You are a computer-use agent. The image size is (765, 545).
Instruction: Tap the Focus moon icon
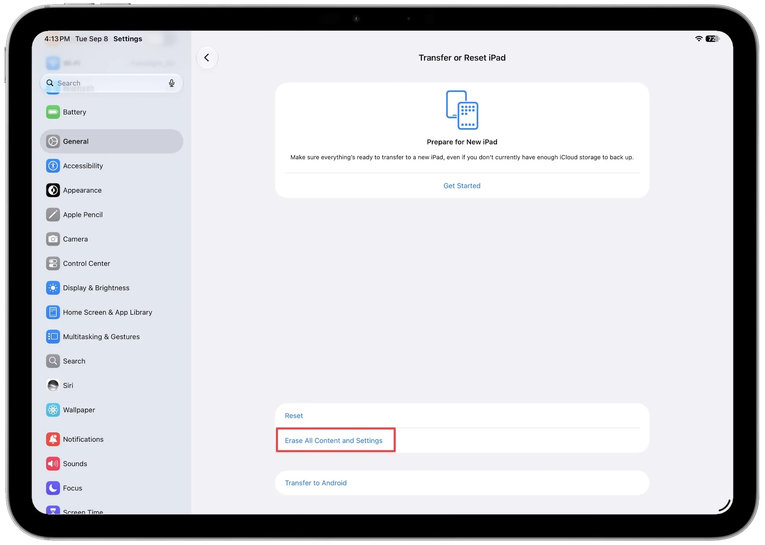(53, 488)
